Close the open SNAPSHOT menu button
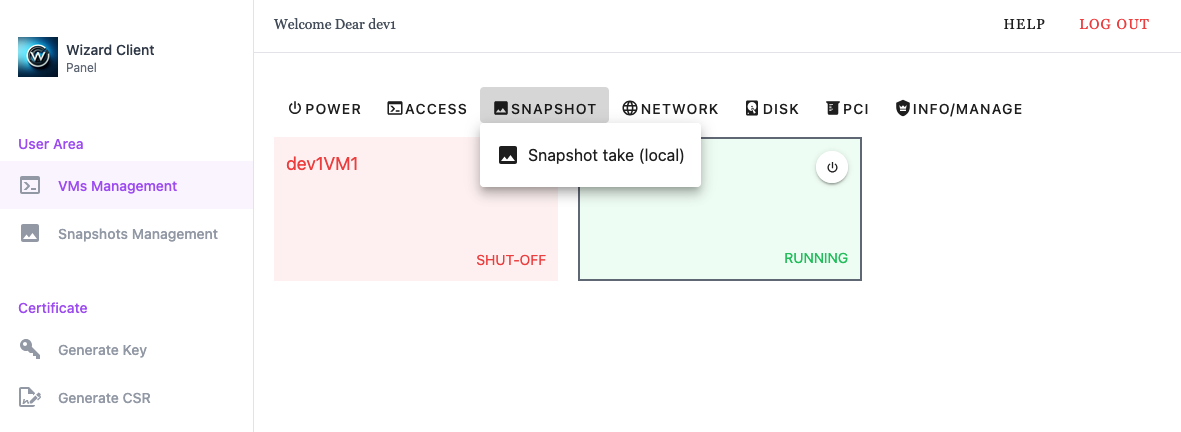Viewport: 1181px width, 432px height. pos(544,108)
